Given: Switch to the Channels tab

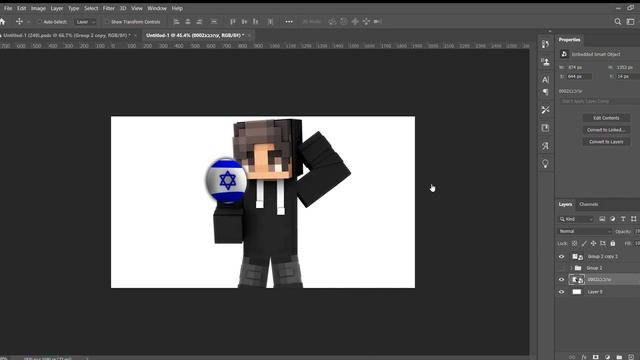Looking at the screenshot, I should click(589, 204).
